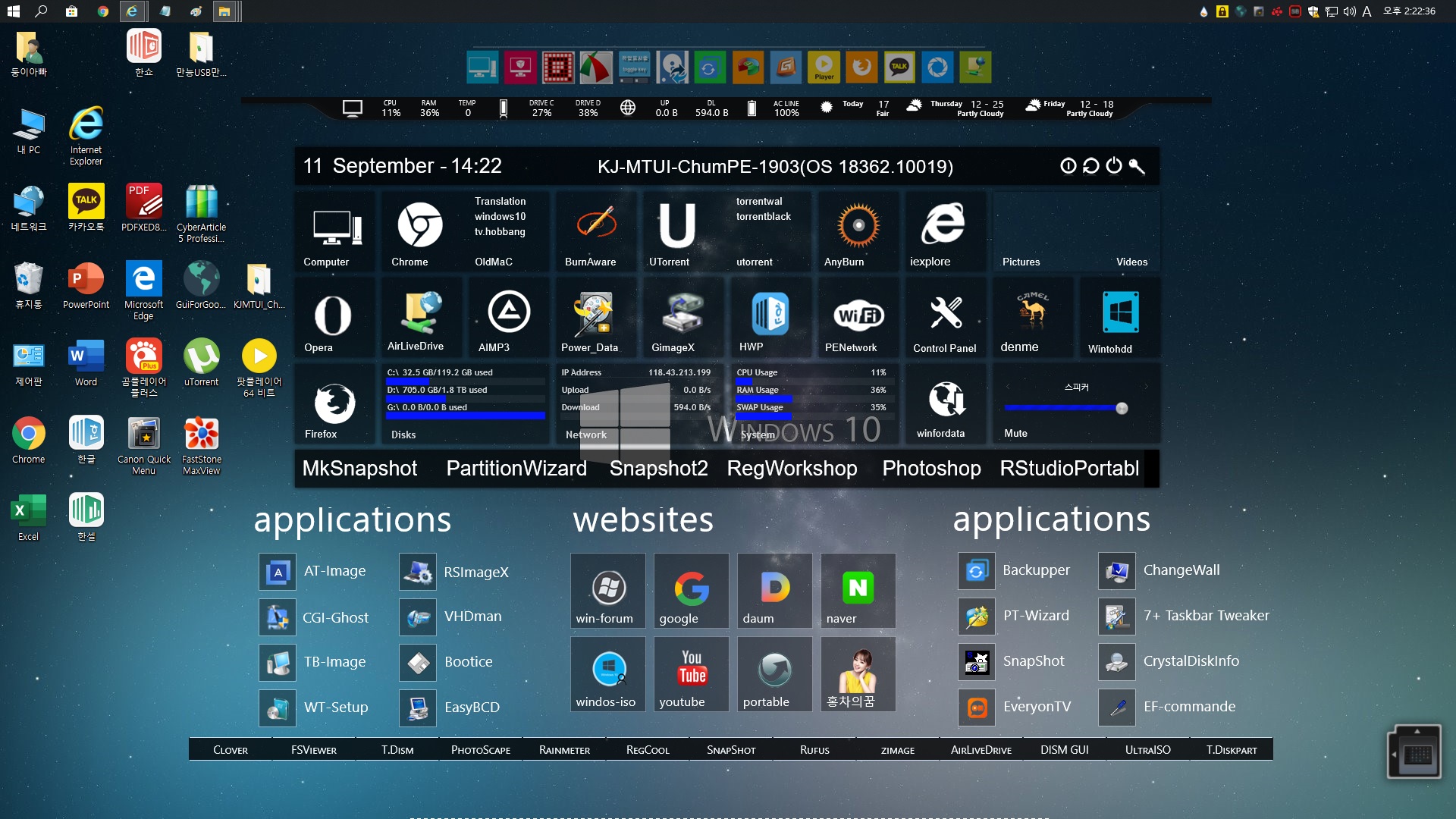Click the right arrow beside 스피커
Viewport: 1456px width, 819px height.
1146,387
